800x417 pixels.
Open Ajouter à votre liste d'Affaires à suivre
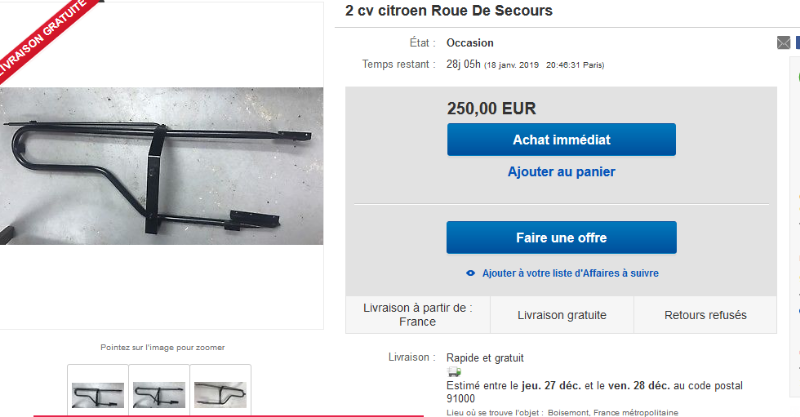[x=570, y=273]
